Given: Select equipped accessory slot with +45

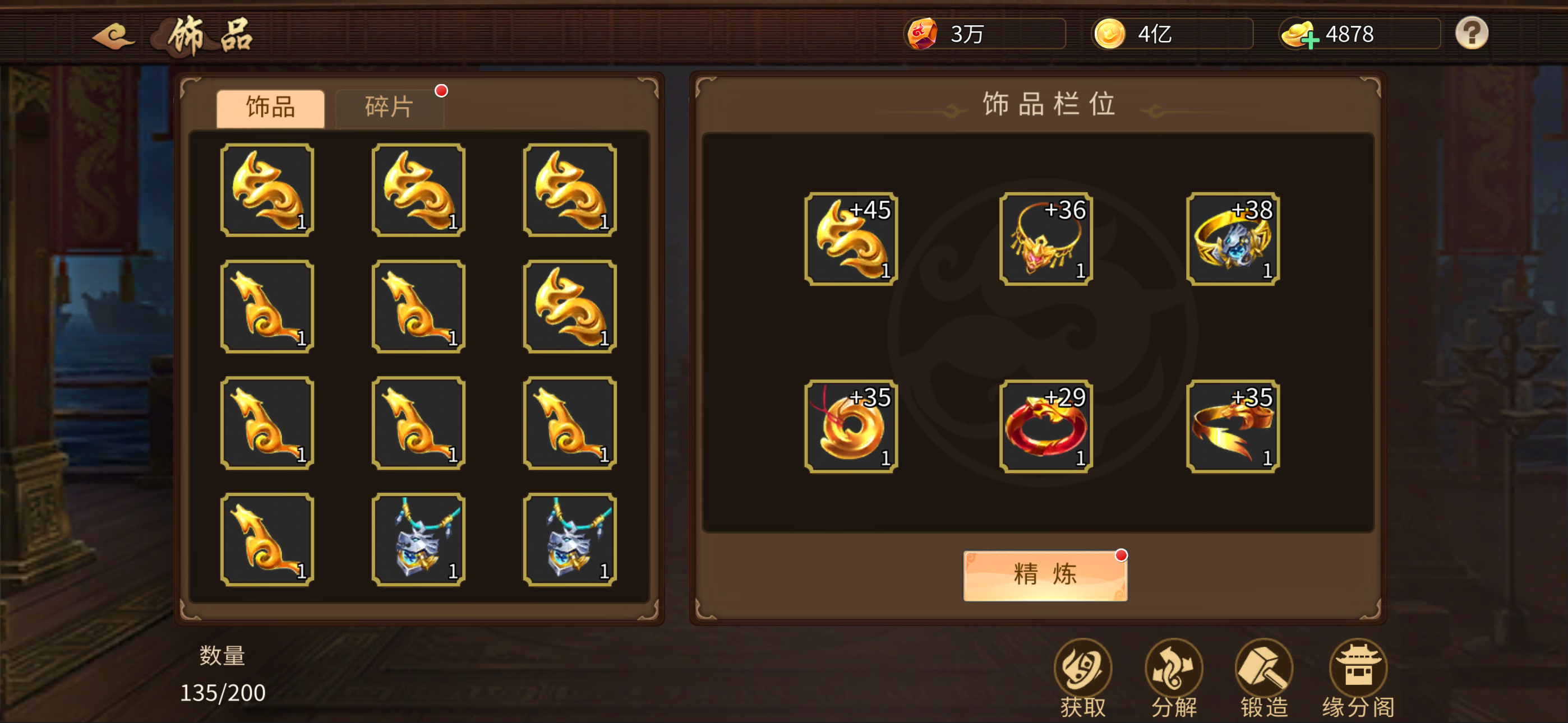Looking at the screenshot, I should [x=850, y=239].
